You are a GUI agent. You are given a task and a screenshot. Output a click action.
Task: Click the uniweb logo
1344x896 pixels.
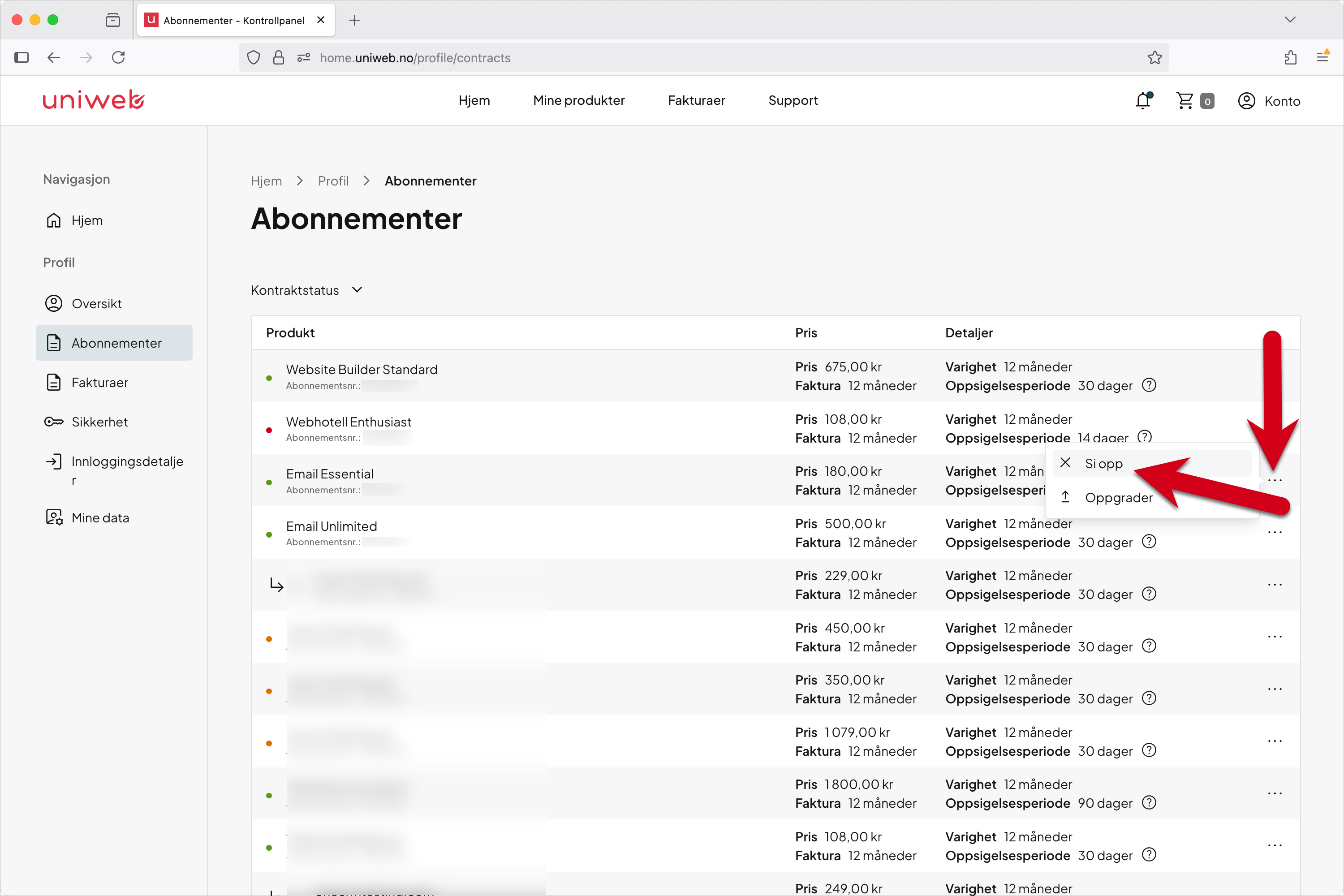tap(94, 100)
